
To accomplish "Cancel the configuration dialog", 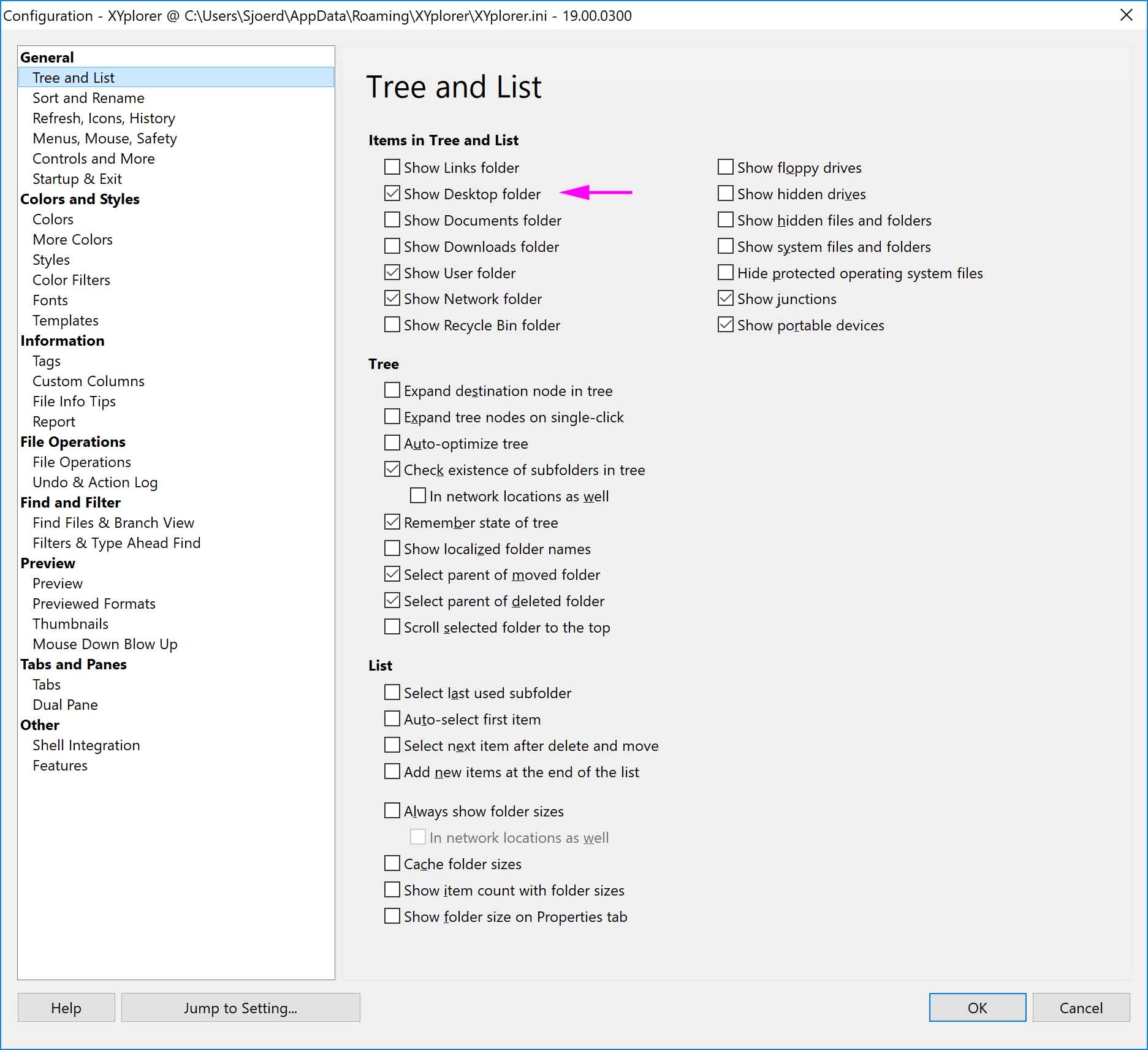I will pyautogui.click(x=1081, y=1008).
